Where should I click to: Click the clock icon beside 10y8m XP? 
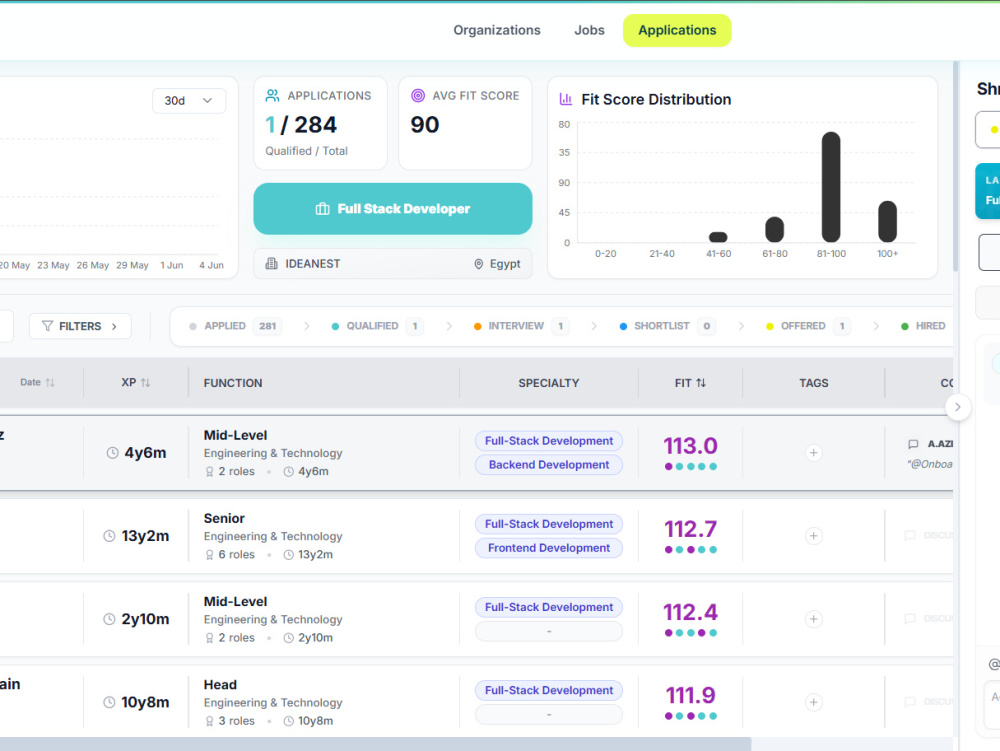(109, 703)
